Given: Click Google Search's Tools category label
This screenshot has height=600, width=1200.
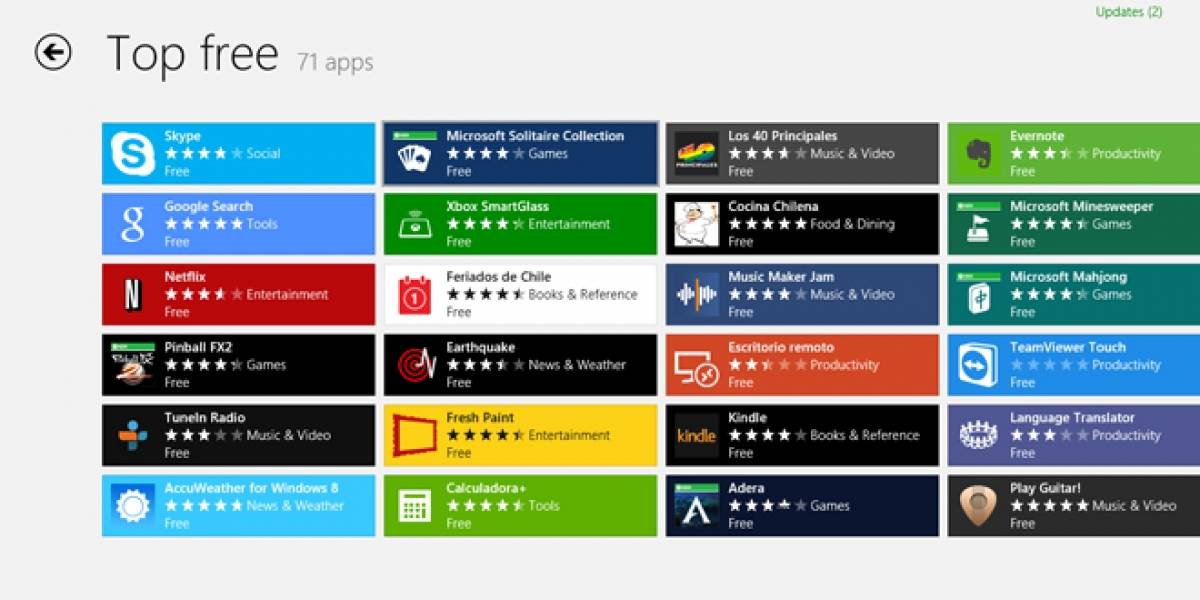Looking at the screenshot, I should point(262,224).
